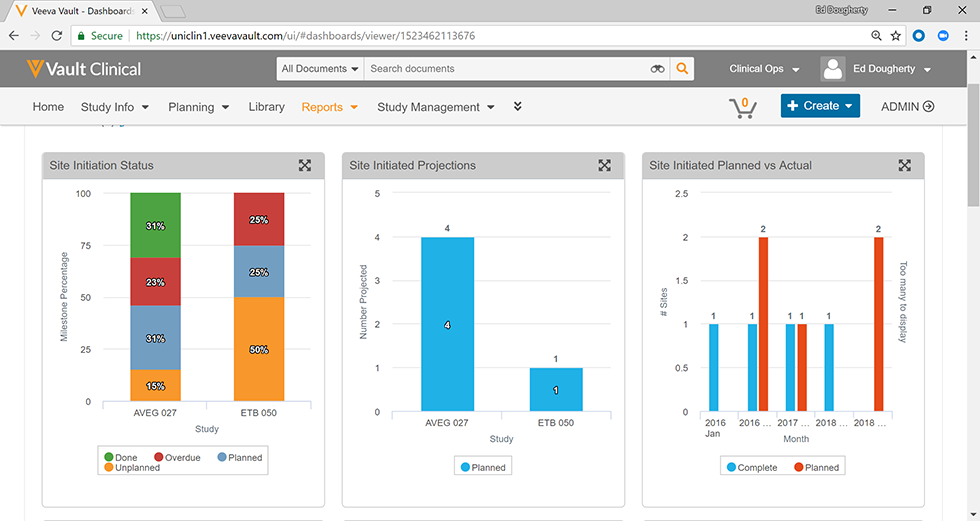Toggle the Done legend item
The height and width of the screenshot is (521, 980).
tap(120, 458)
